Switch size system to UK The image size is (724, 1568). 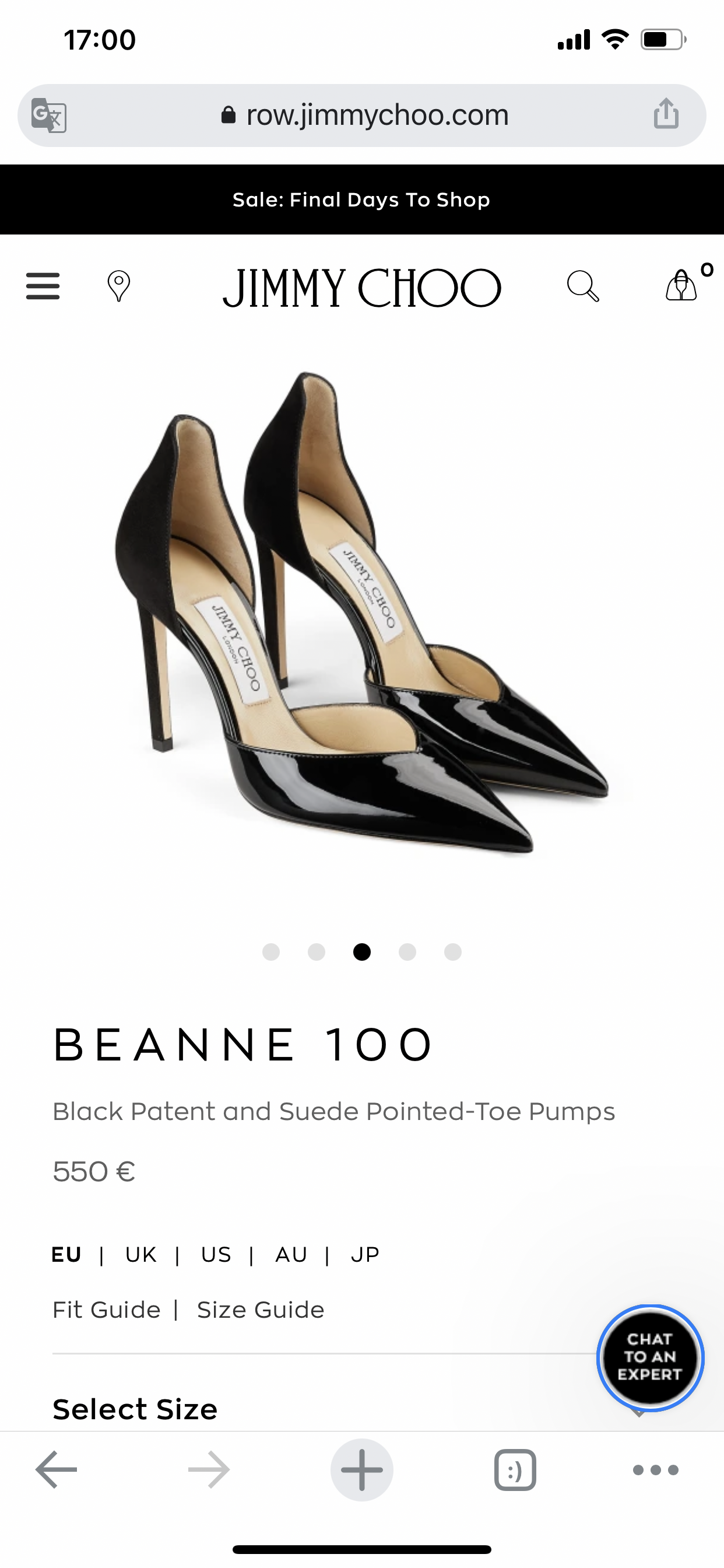(x=141, y=1254)
